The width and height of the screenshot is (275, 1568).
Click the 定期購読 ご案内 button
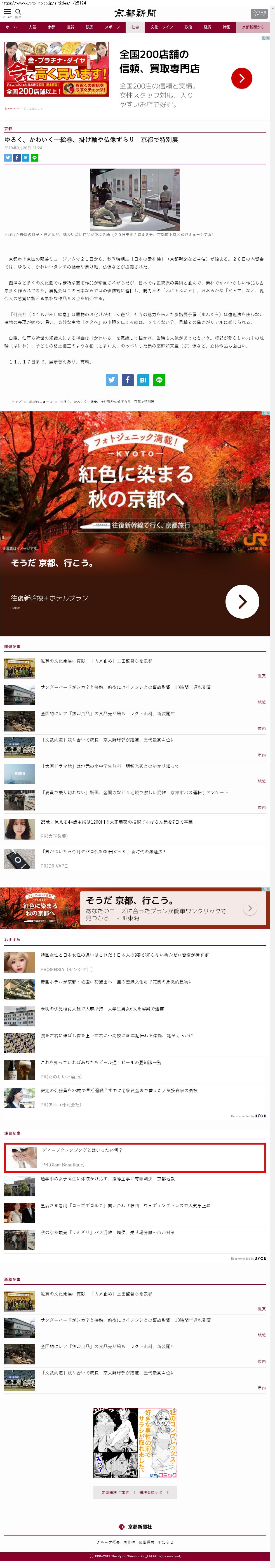coord(116,1492)
